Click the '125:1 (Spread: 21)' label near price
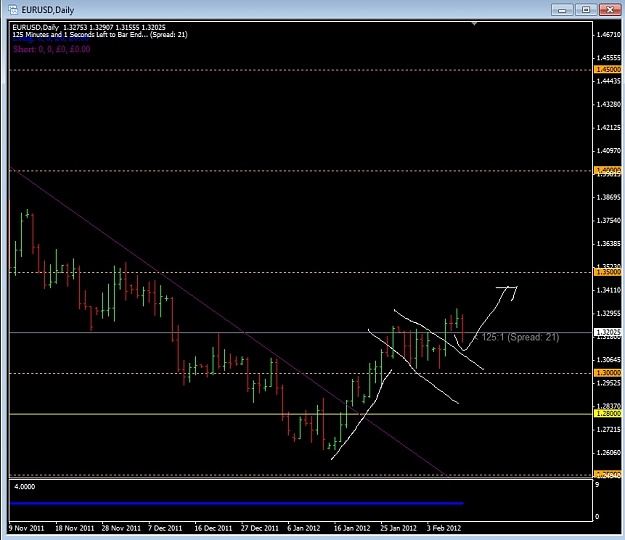Screen dimensions: 625x540 point(520,337)
